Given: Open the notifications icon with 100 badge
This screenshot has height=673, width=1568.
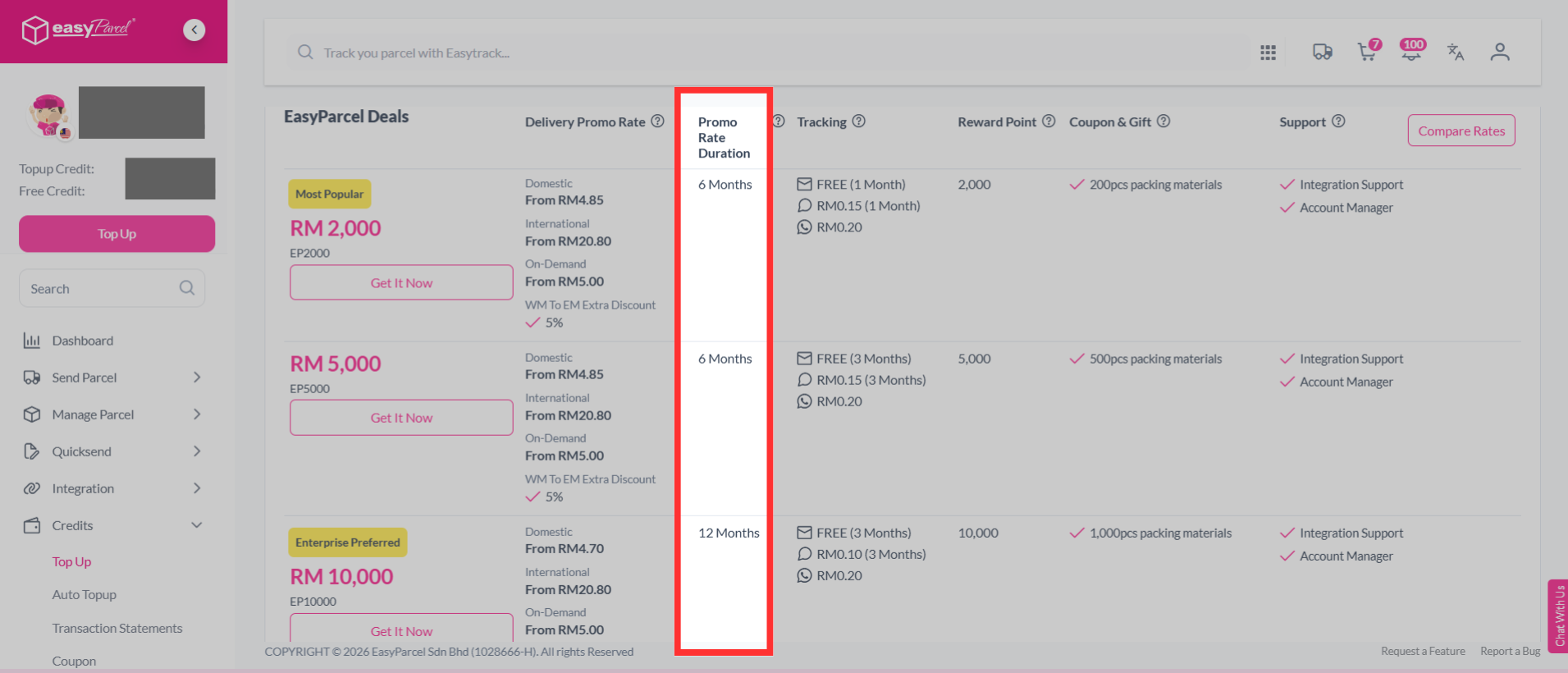Looking at the screenshot, I should (1412, 51).
